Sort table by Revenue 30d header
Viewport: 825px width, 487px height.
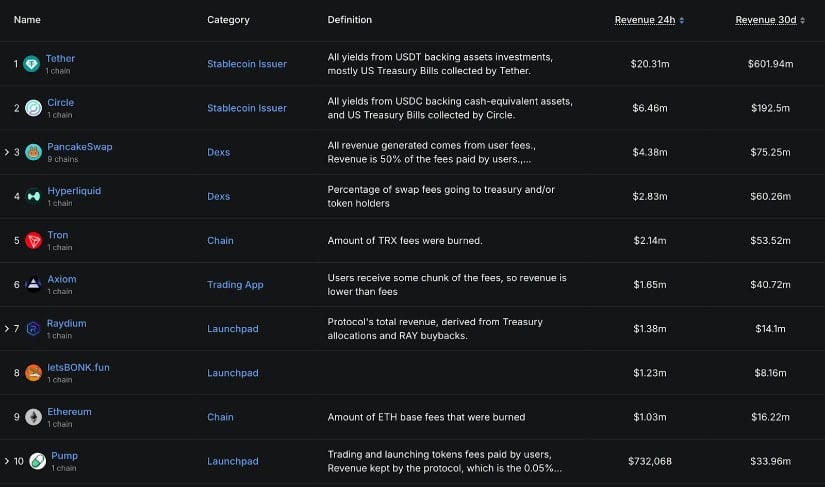[x=766, y=20]
